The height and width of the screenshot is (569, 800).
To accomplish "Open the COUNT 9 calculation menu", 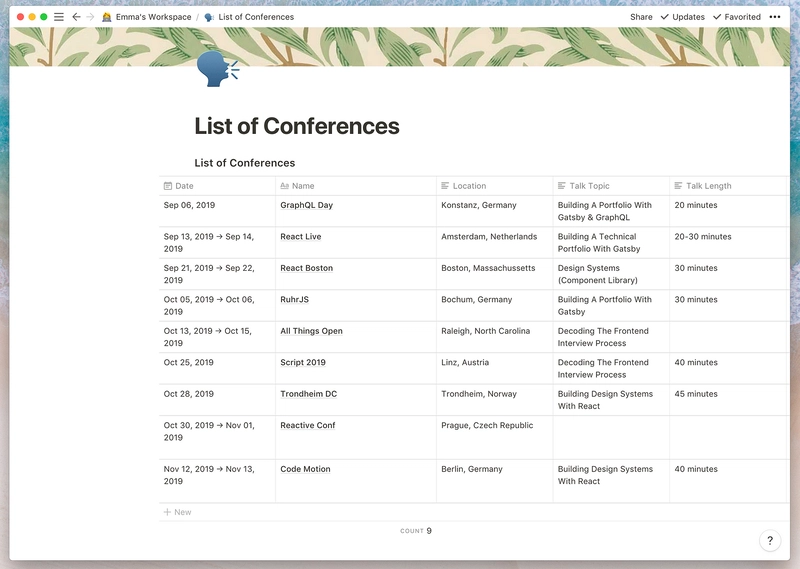I will pyautogui.click(x=416, y=531).
